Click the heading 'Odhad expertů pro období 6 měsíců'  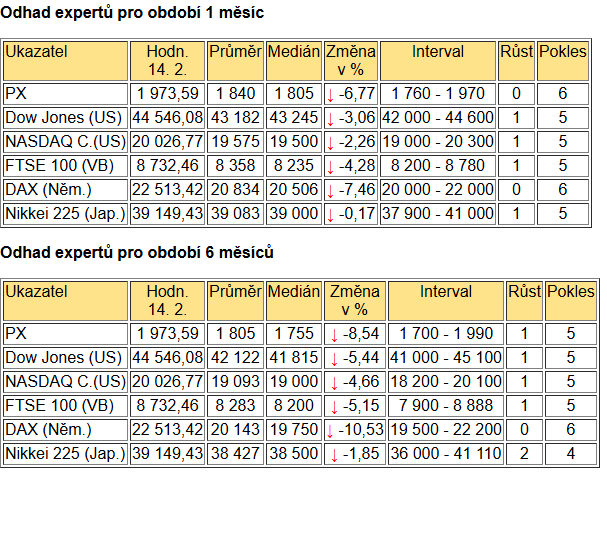[137, 253]
